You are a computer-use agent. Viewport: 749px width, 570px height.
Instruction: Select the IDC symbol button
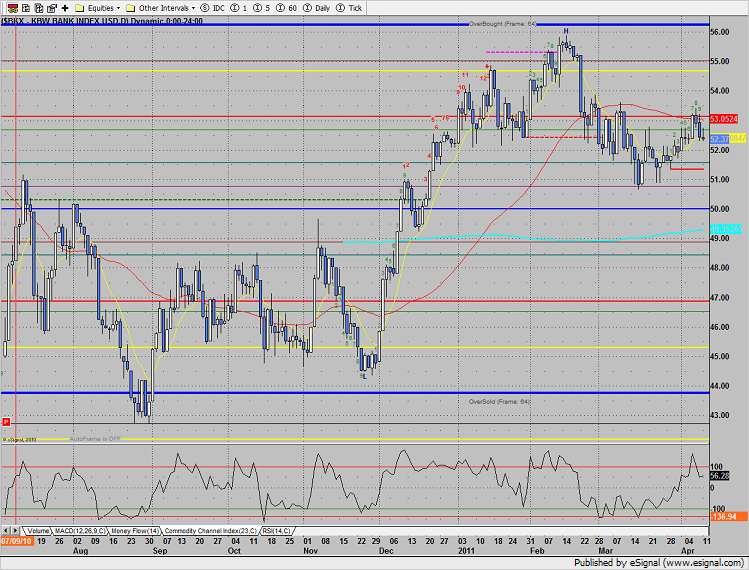click(x=213, y=8)
